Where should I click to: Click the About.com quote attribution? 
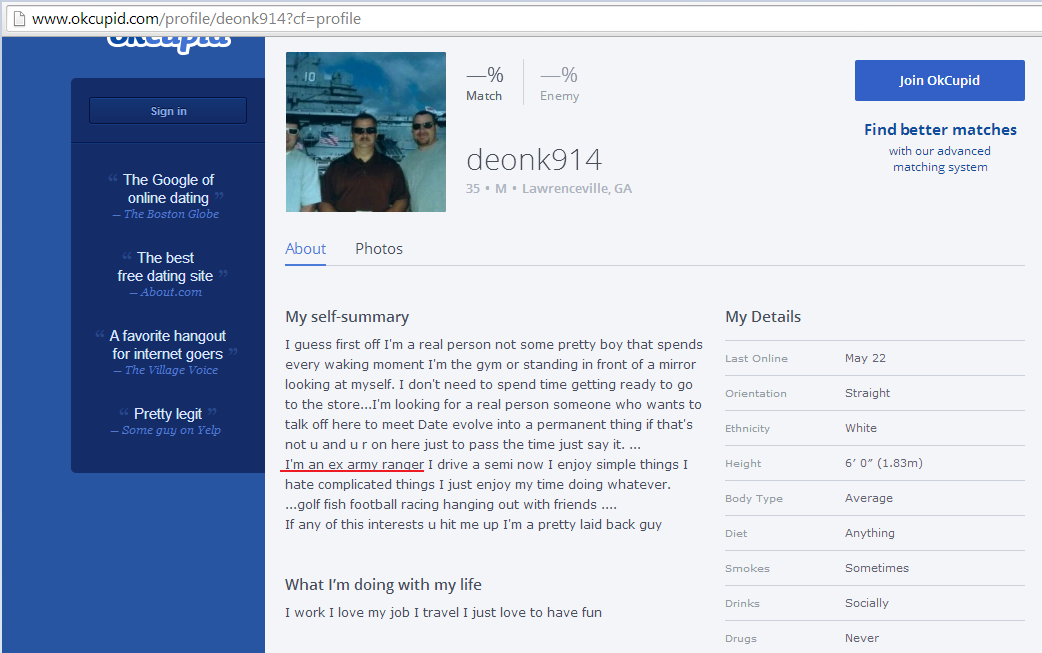coord(171,292)
